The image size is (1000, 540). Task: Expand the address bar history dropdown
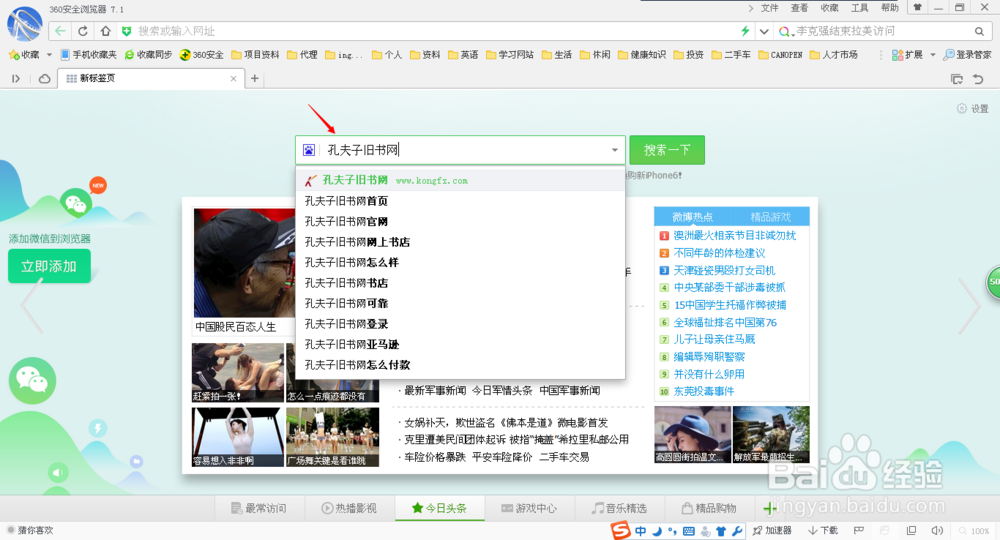click(x=764, y=31)
